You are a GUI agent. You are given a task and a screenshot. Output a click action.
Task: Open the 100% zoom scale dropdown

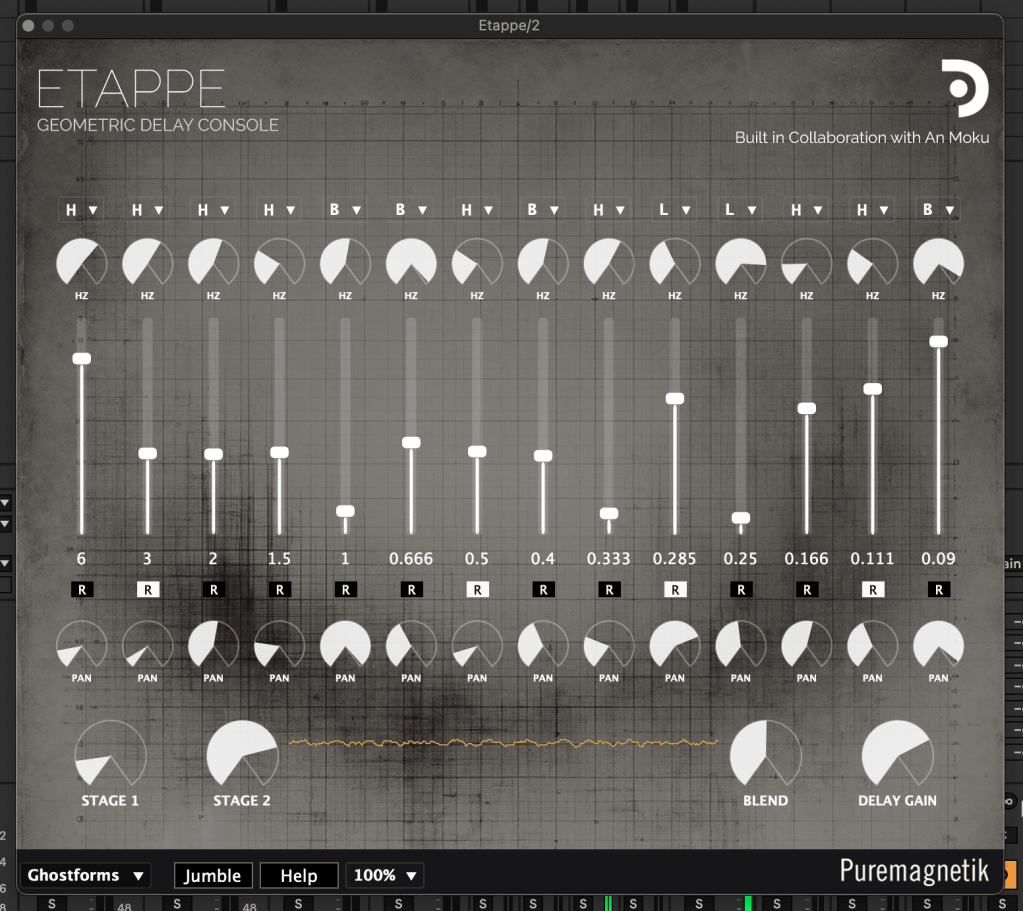384,876
